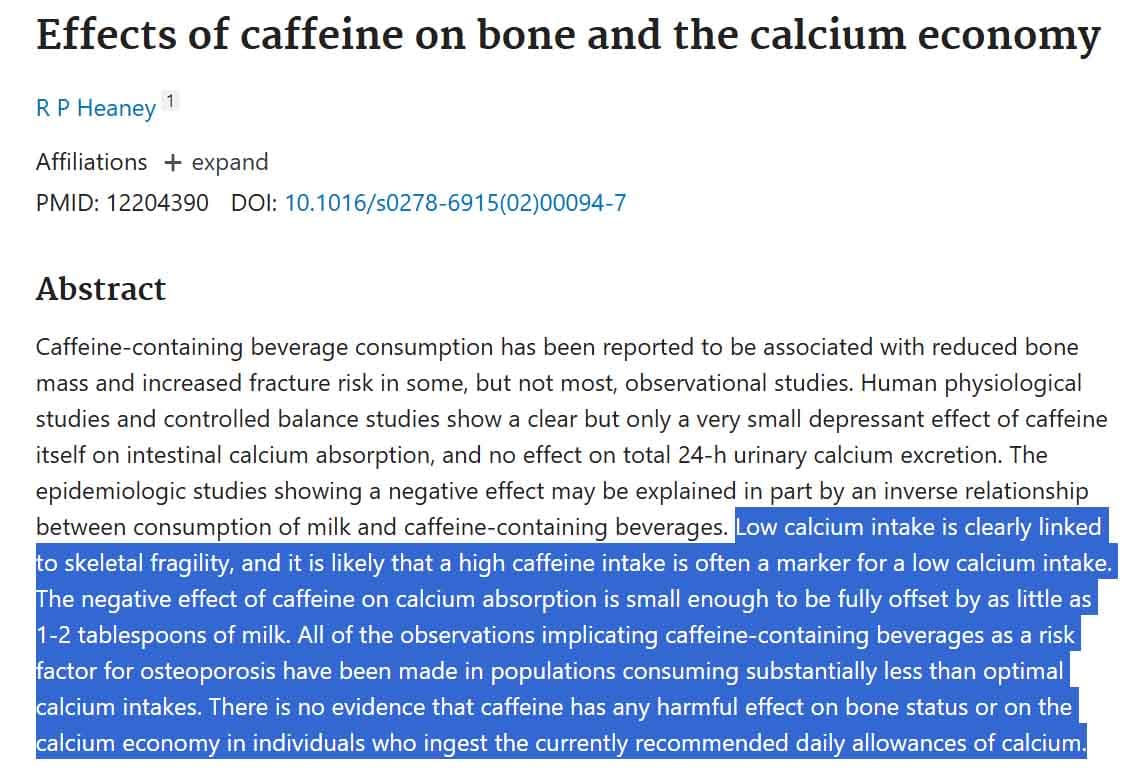Click the word "DOI:" label
1145x783 pixels.
click(x=255, y=203)
